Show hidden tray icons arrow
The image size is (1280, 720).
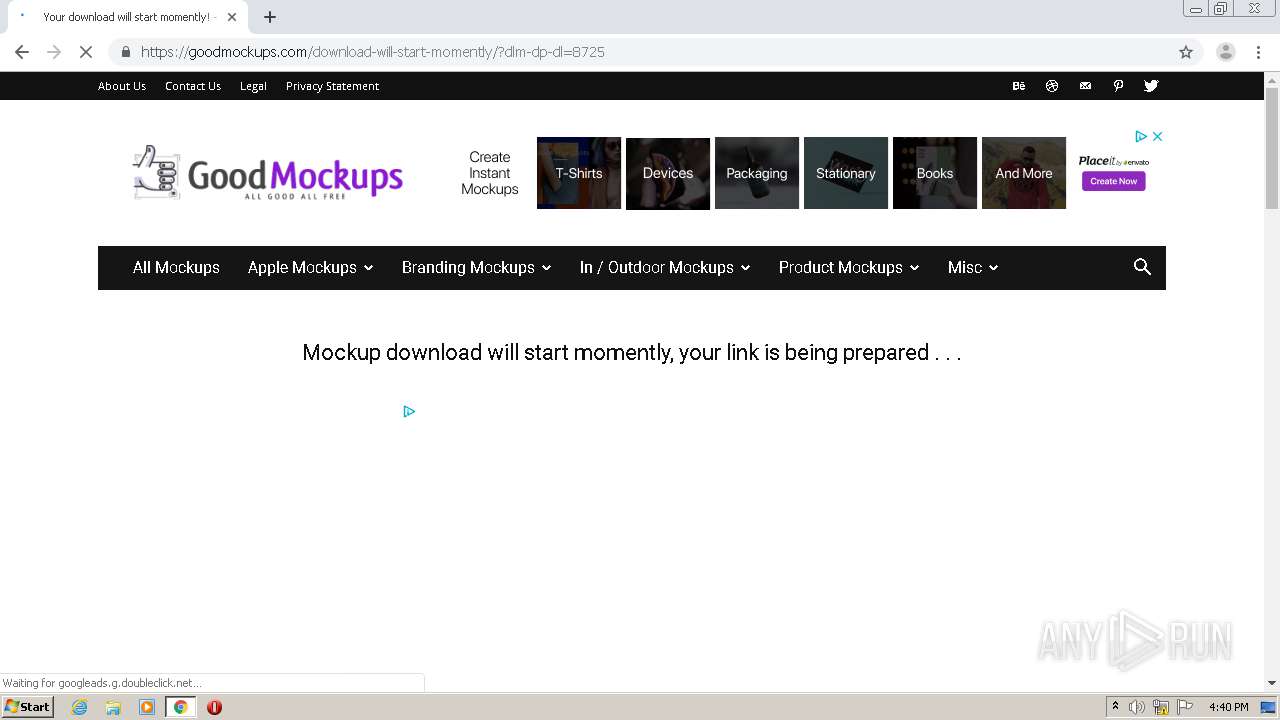click(x=1115, y=707)
